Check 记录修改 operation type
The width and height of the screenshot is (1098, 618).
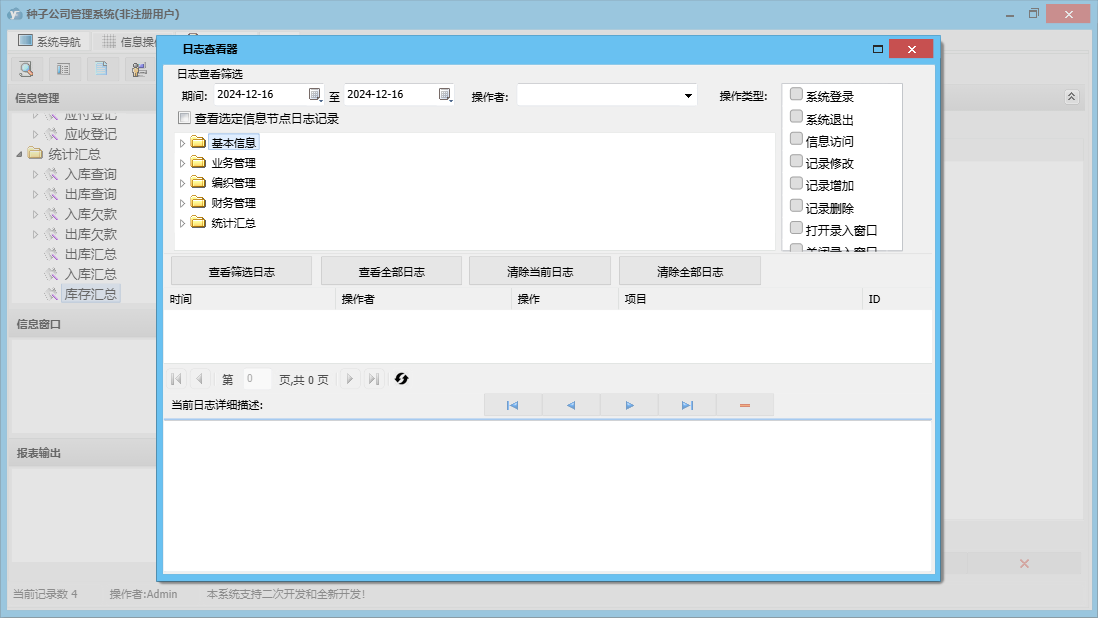(796, 161)
